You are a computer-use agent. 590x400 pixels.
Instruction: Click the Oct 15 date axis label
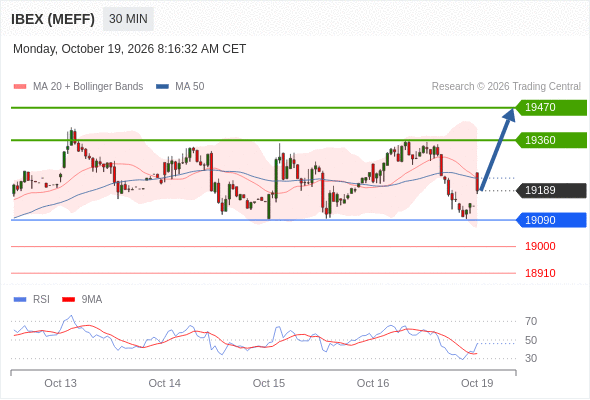pyautogui.click(x=269, y=383)
